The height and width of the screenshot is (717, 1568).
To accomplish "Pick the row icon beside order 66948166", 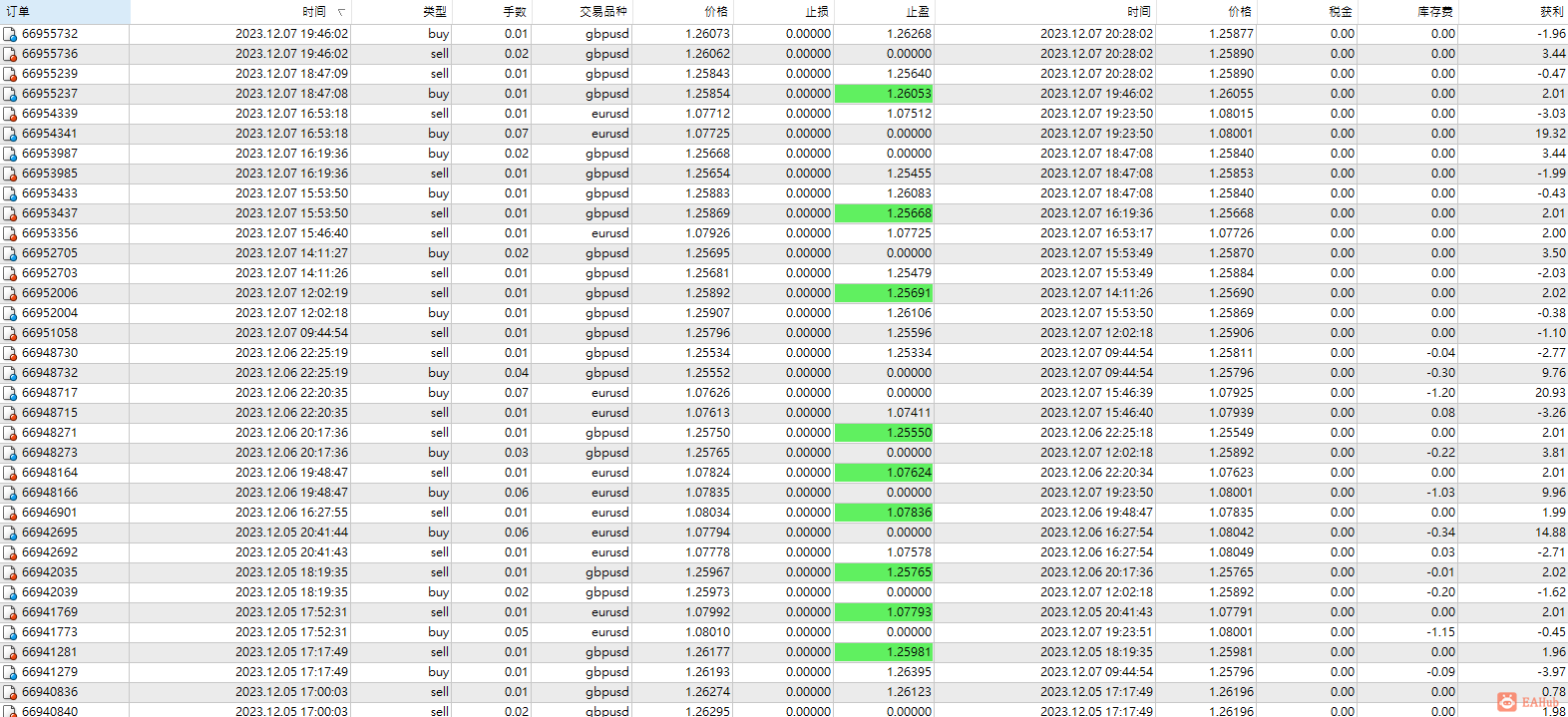I will click(x=10, y=493).
